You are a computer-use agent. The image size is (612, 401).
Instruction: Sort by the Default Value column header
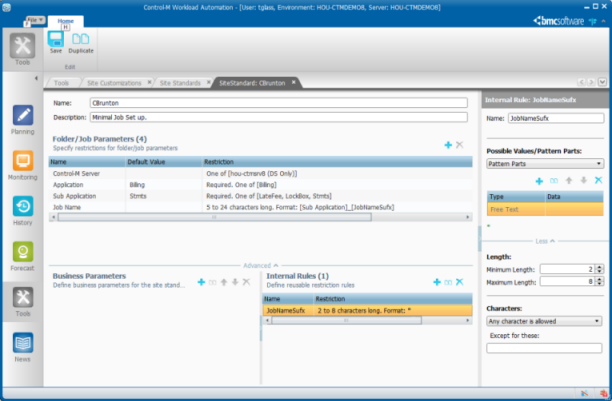[x=164, y=162]
